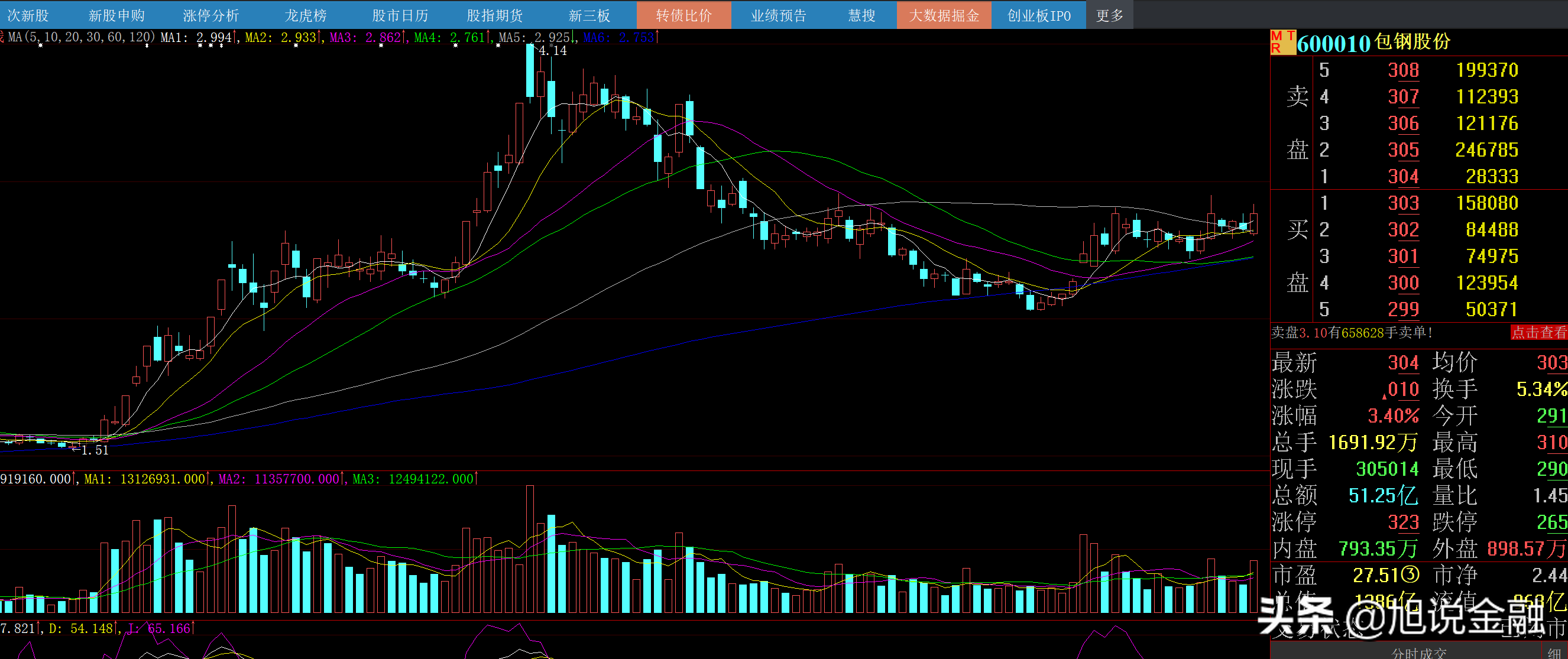The height and width of the screenshot is (659, 1568).
Task: Select sell level 1 price 304
Action: click(1403, 177)
